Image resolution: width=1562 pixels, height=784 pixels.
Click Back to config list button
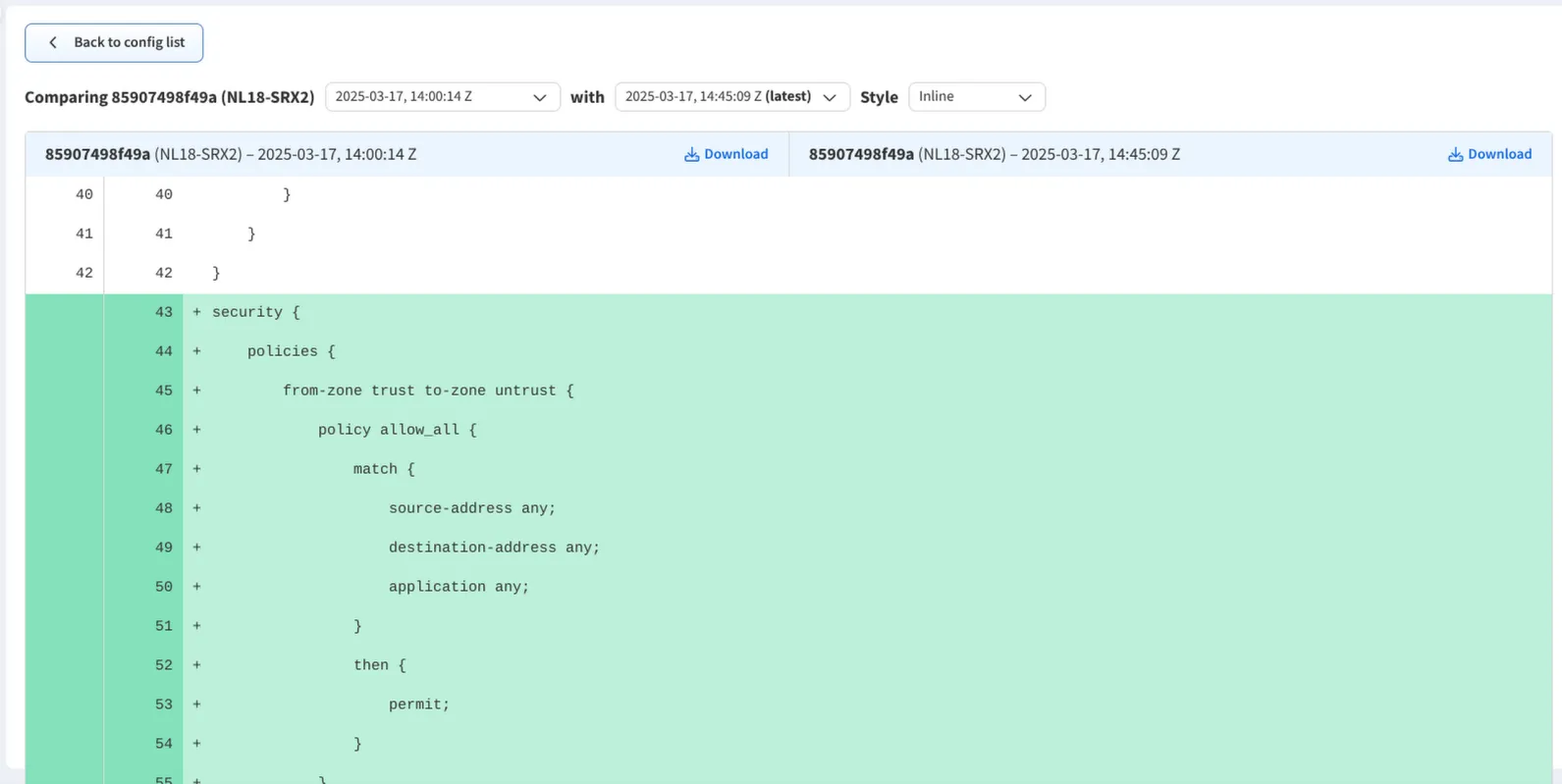pos(114,42)
